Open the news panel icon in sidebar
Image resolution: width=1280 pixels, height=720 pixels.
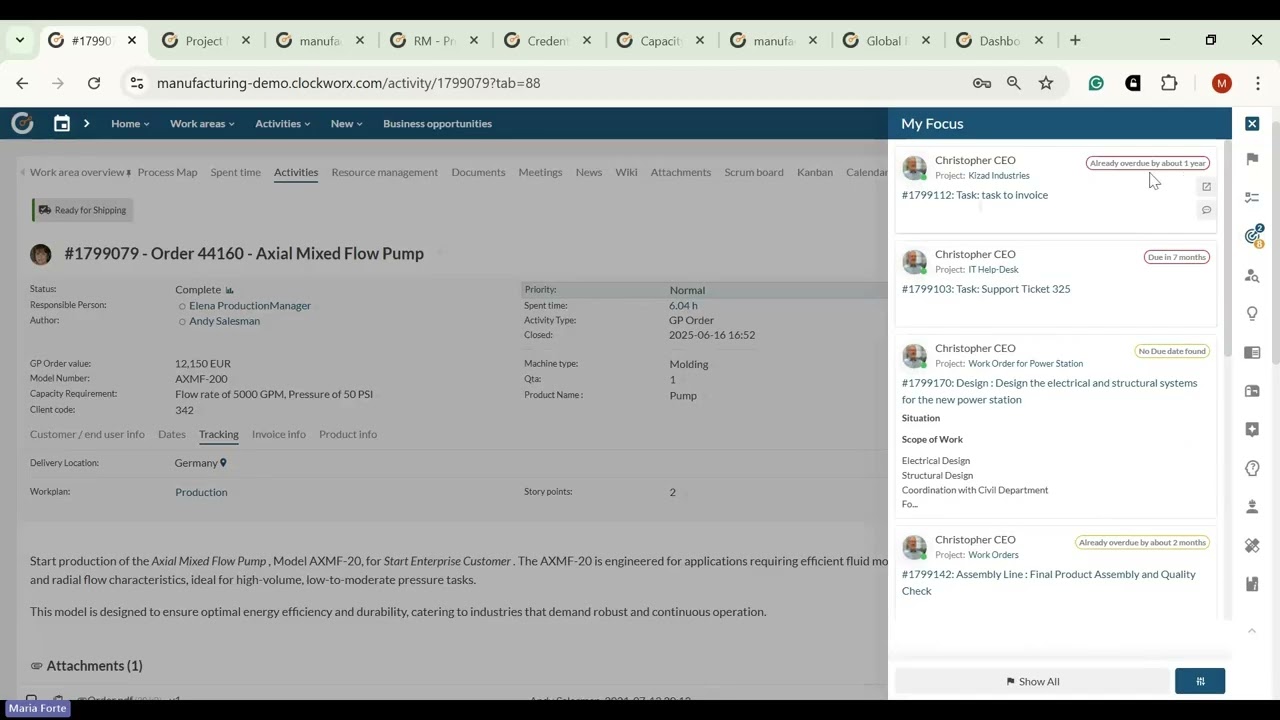[1252, 352]
